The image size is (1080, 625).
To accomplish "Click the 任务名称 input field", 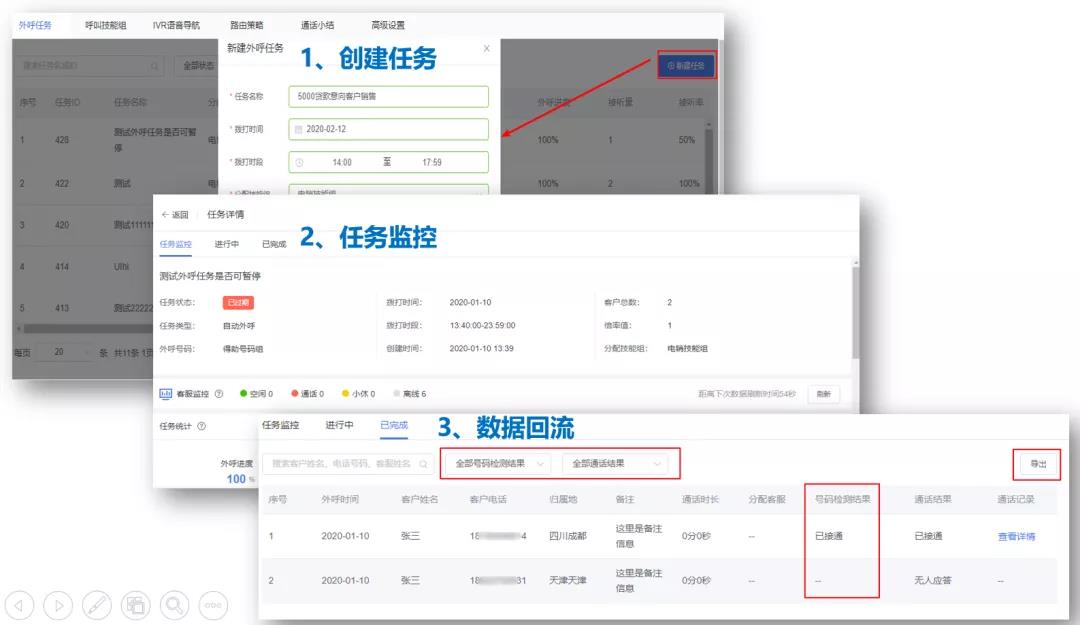I will point(388,97).
